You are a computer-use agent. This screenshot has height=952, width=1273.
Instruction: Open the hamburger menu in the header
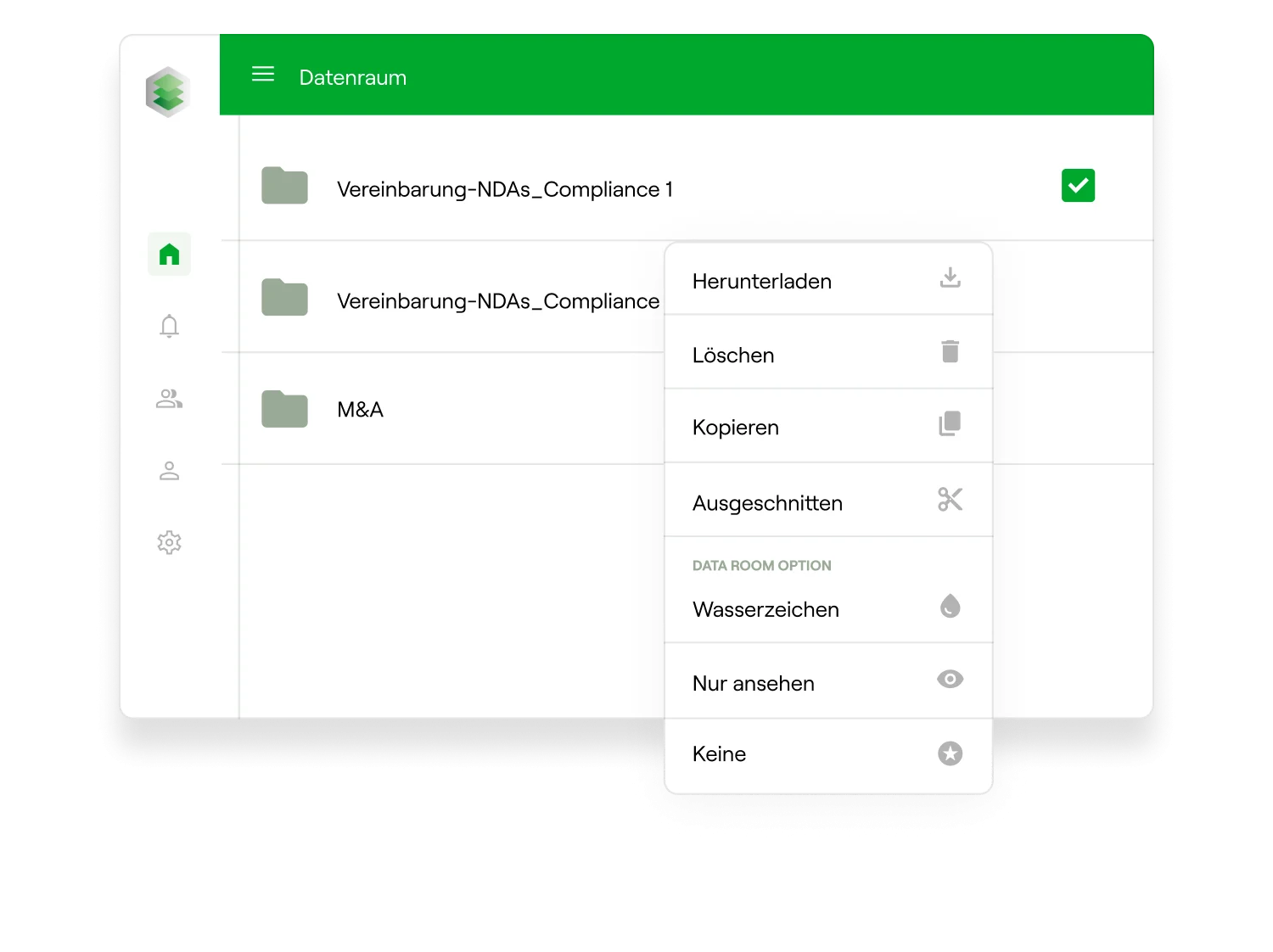pos(263,74)
